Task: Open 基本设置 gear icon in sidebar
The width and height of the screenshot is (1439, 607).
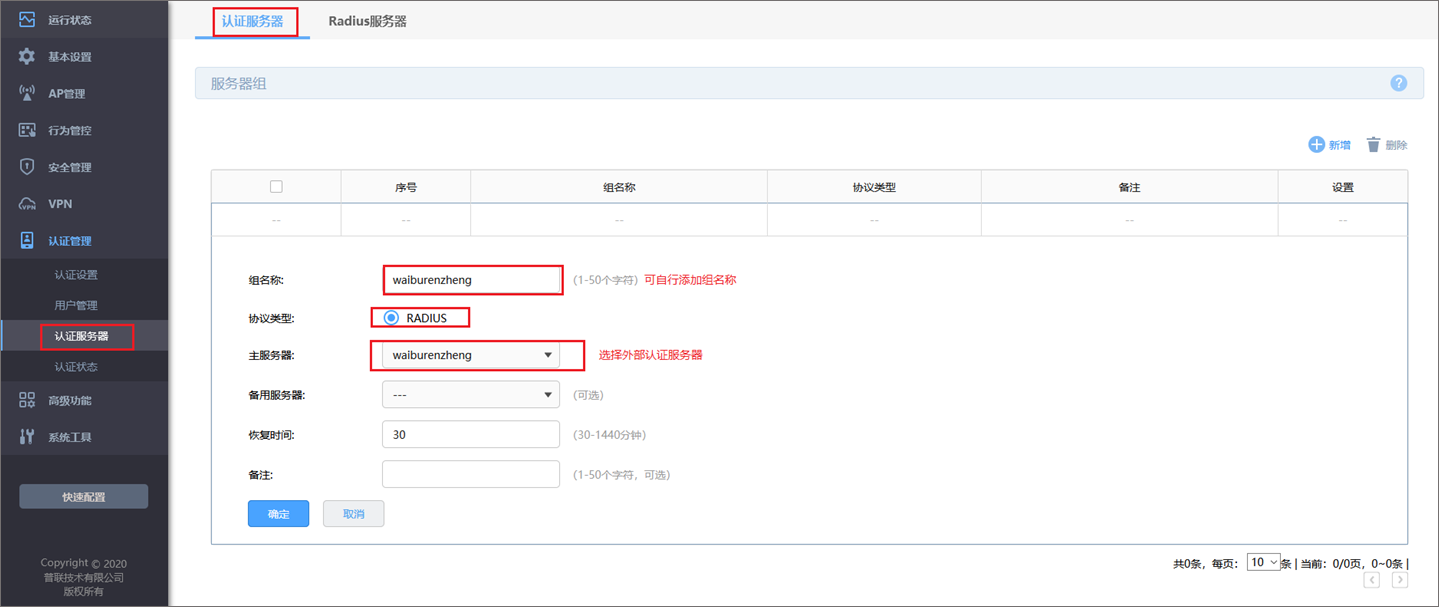Action: pos(27,57)
